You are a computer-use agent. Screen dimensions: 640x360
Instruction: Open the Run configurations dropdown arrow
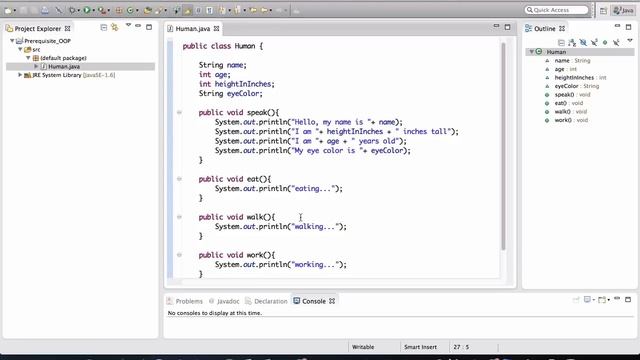tap(93, 11)
